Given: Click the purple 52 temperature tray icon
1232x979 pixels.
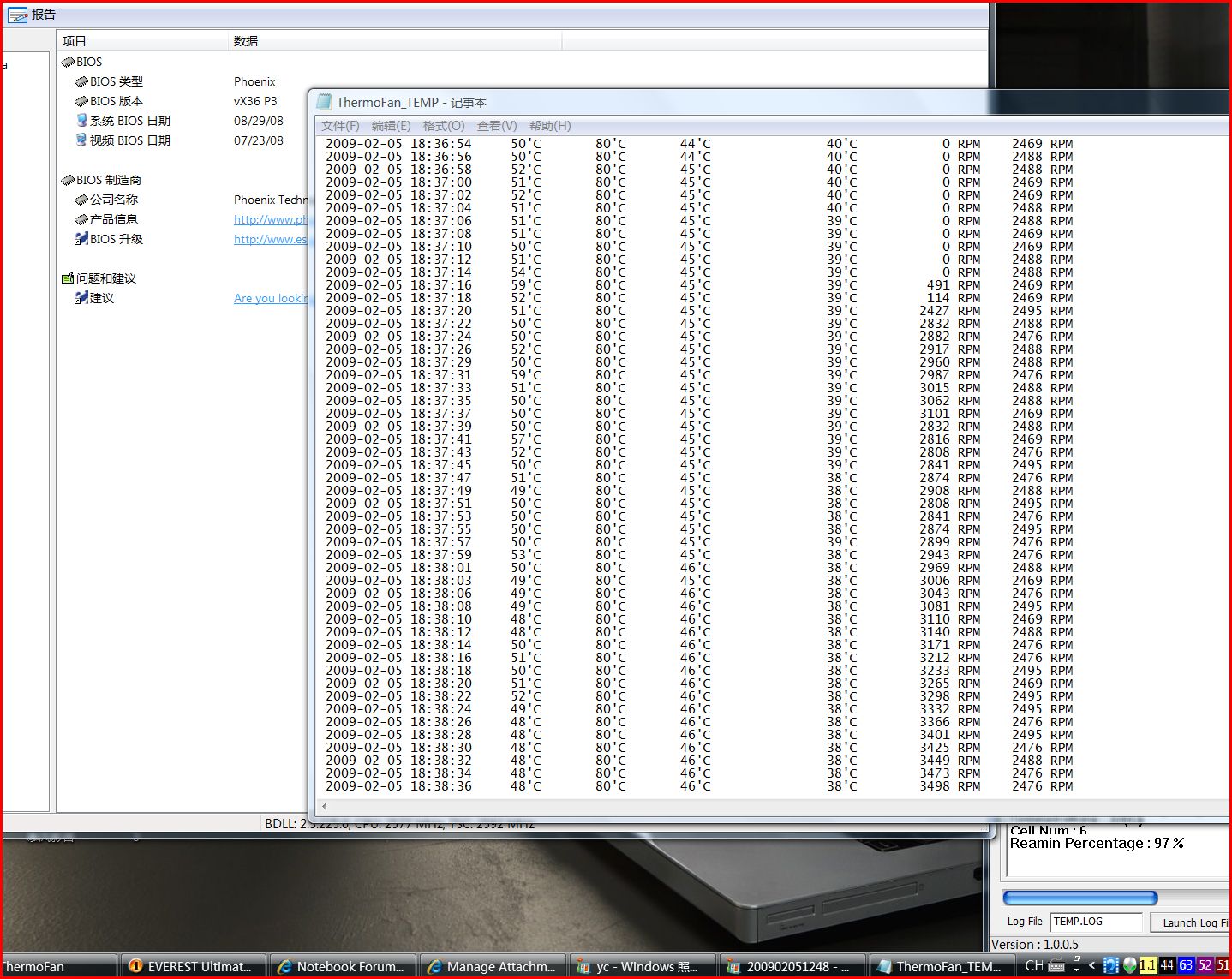Looking at the screenshot, I should [1205, 965].
